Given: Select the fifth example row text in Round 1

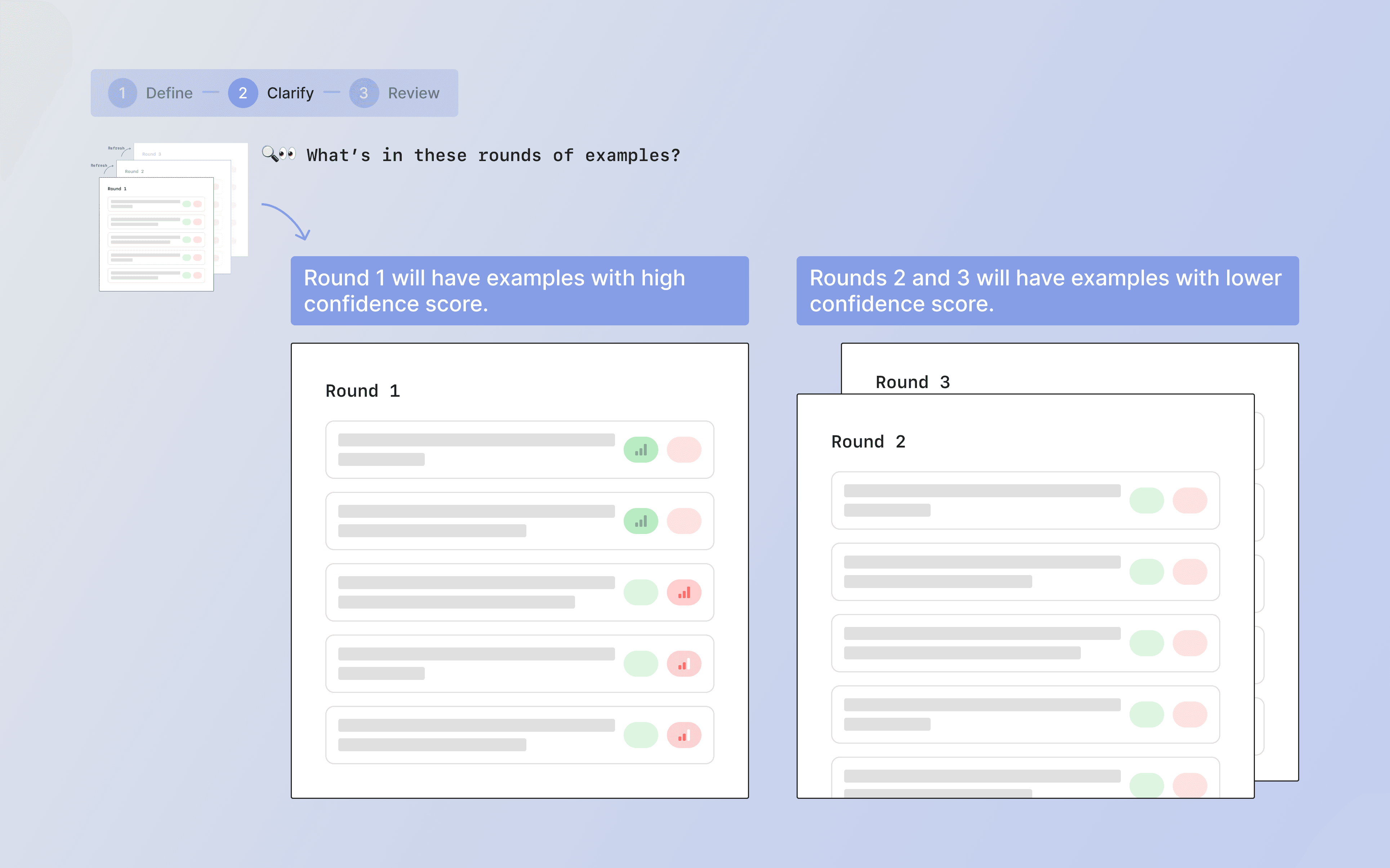Looking at the screenshot, I should (x=476, y=735).
